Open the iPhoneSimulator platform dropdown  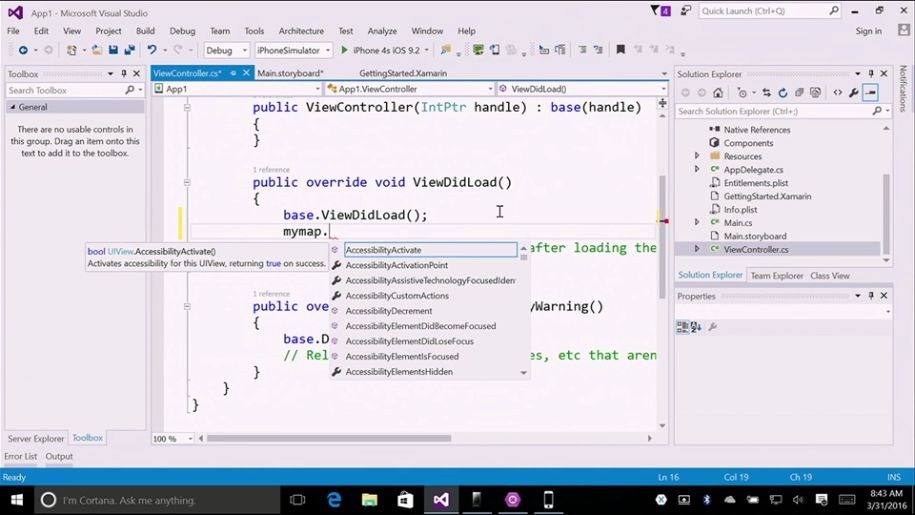point(294,50)
